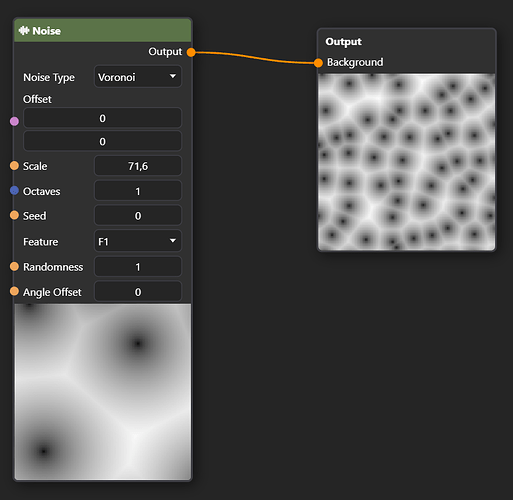Click the Scale input socket
Image resolution: width=513 pixels, height=500 pixels.
click(x=14, y=166)
